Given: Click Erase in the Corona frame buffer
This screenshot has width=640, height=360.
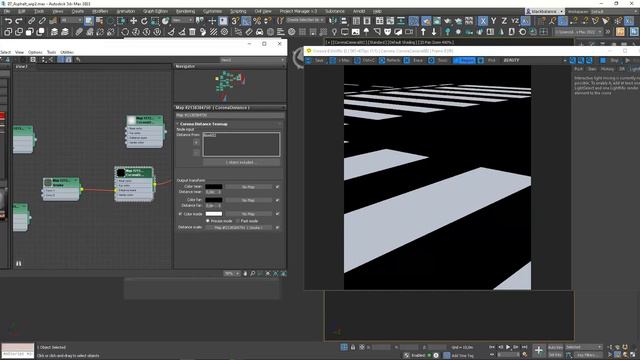Looking at the screenshot, I should point(414,60).
